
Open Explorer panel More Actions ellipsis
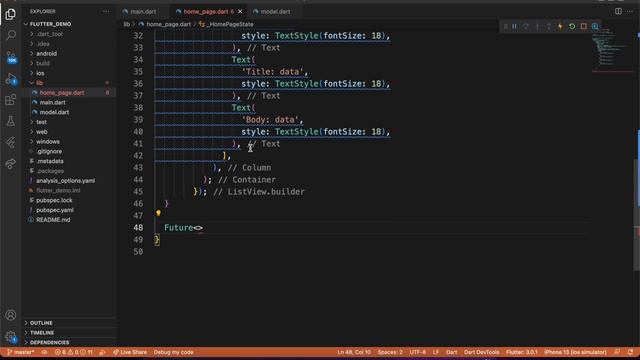click(106, 11)
